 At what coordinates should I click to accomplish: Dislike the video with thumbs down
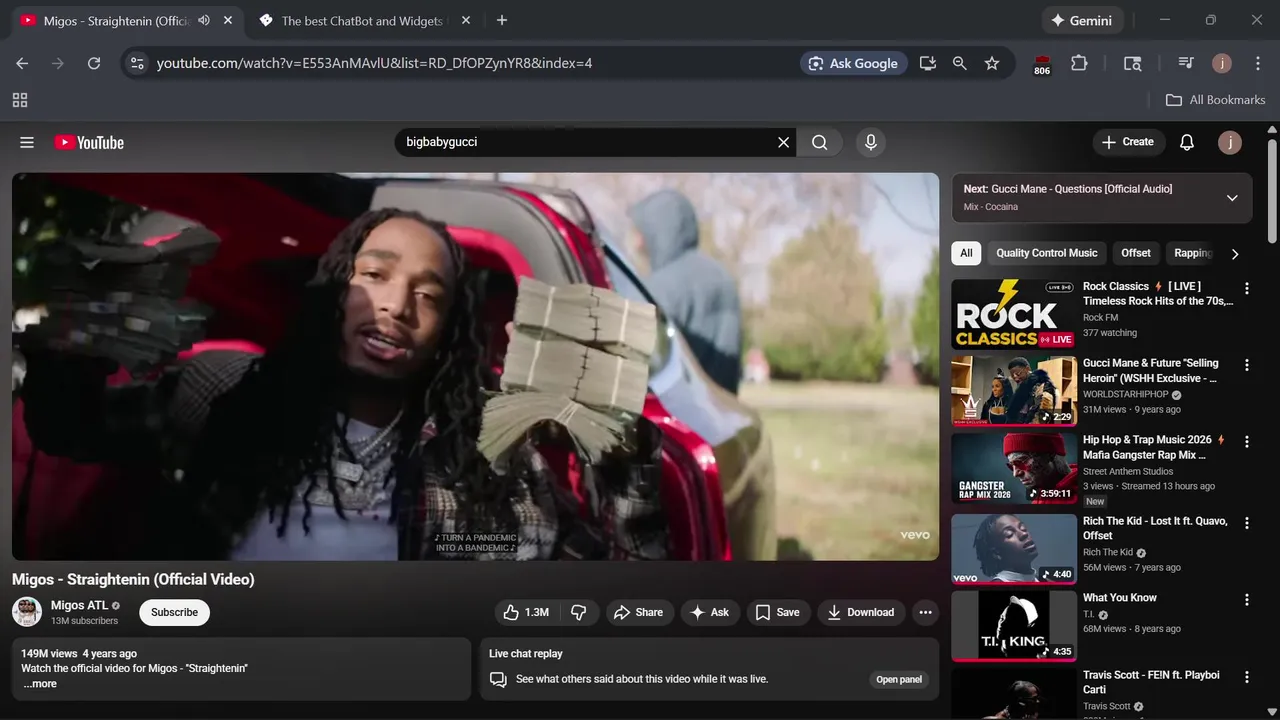(579, 612)
